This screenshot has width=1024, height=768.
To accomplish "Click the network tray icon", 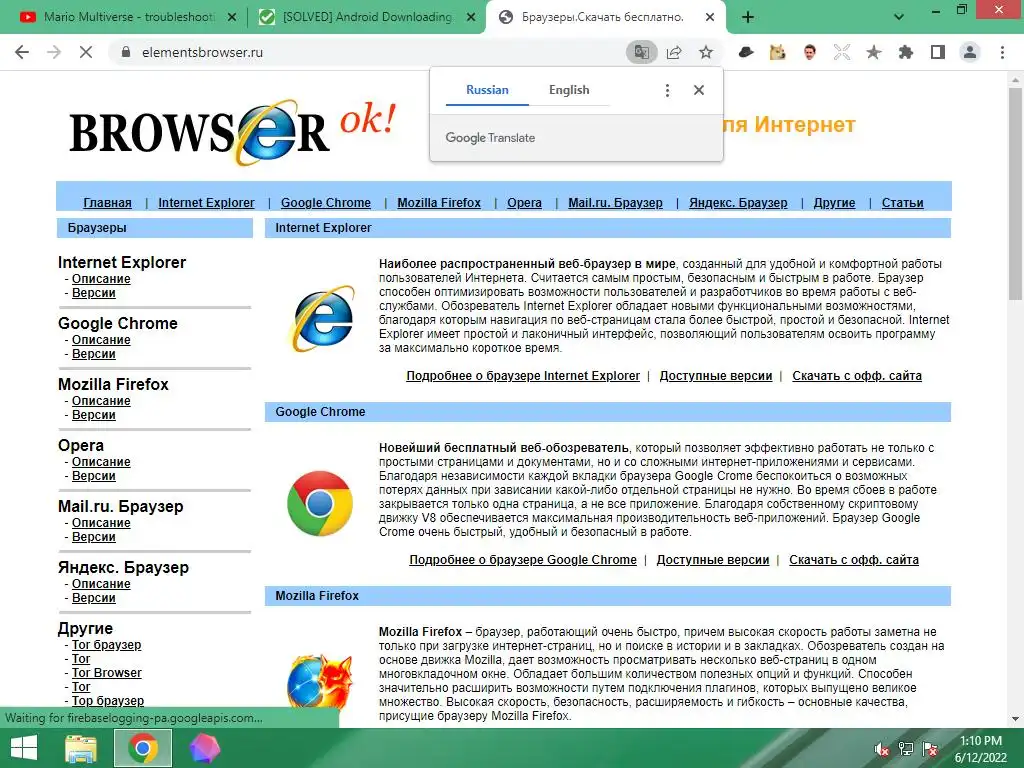I will tap(906, 749).
